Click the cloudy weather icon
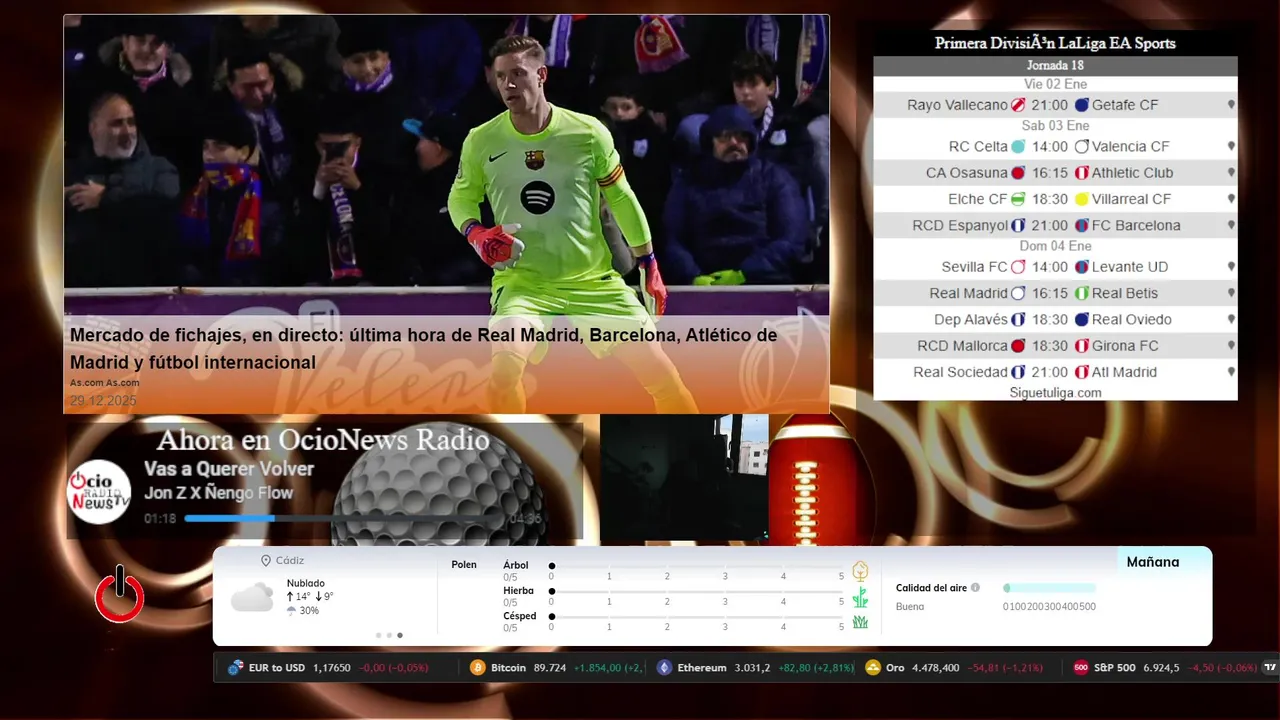This screenshot has height=720, width=1280. 252,598
